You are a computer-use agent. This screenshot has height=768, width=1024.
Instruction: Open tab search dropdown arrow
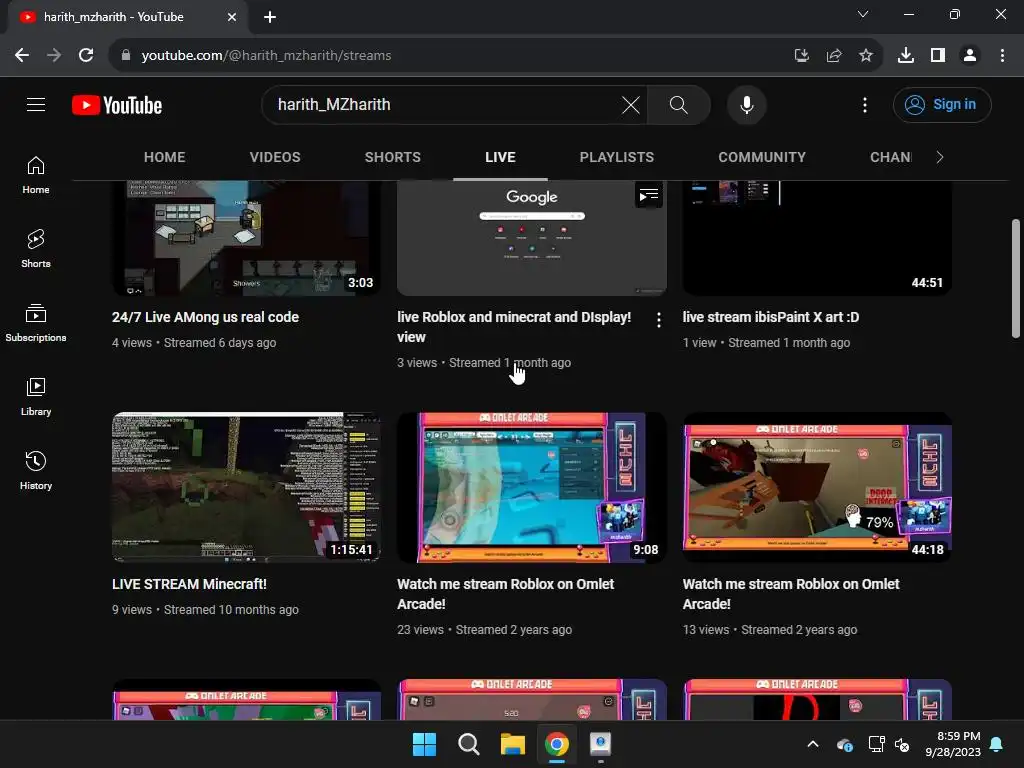pos(863,14)
